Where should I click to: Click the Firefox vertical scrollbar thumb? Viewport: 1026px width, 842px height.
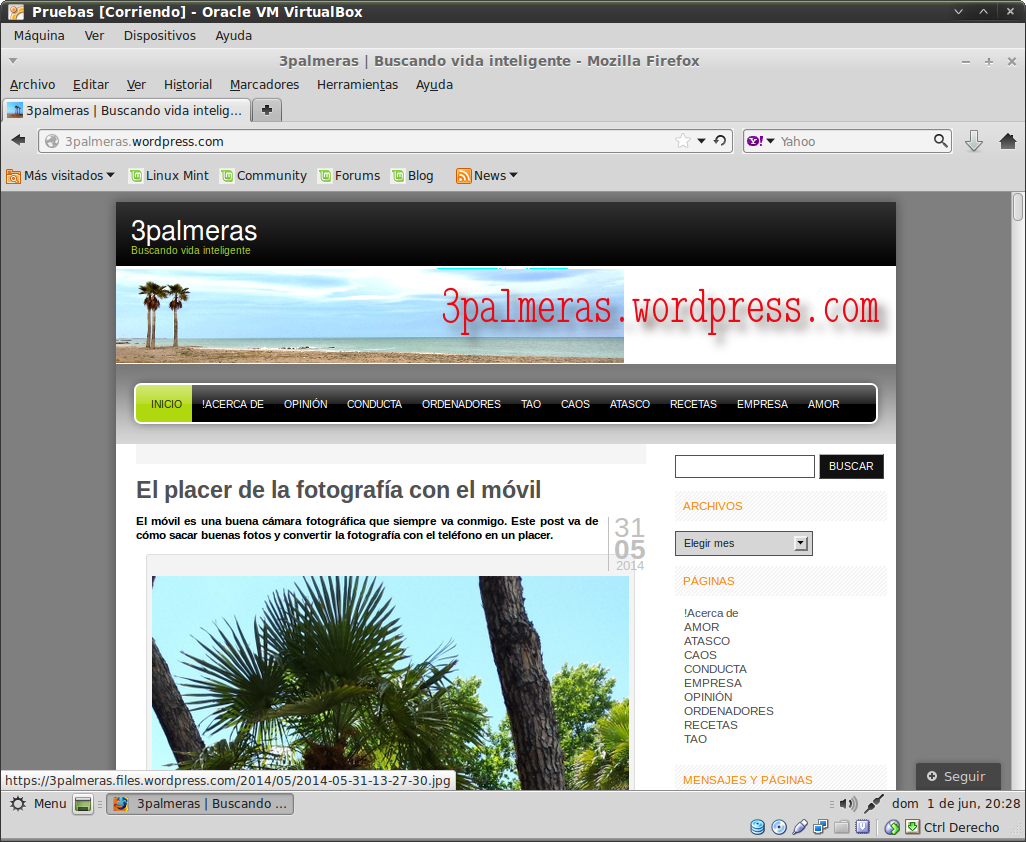[1018, 207]
